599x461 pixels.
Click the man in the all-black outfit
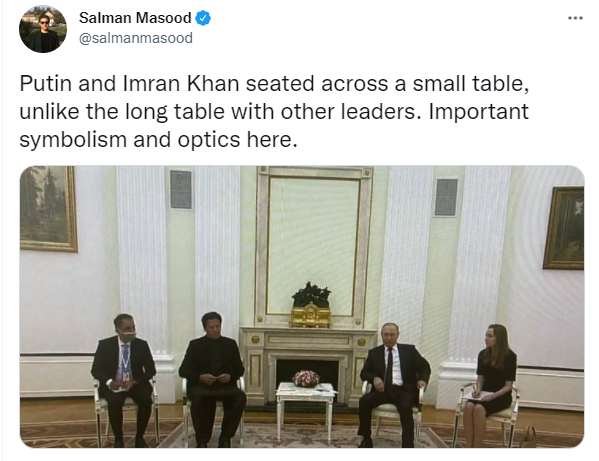[x=212, y=378]
